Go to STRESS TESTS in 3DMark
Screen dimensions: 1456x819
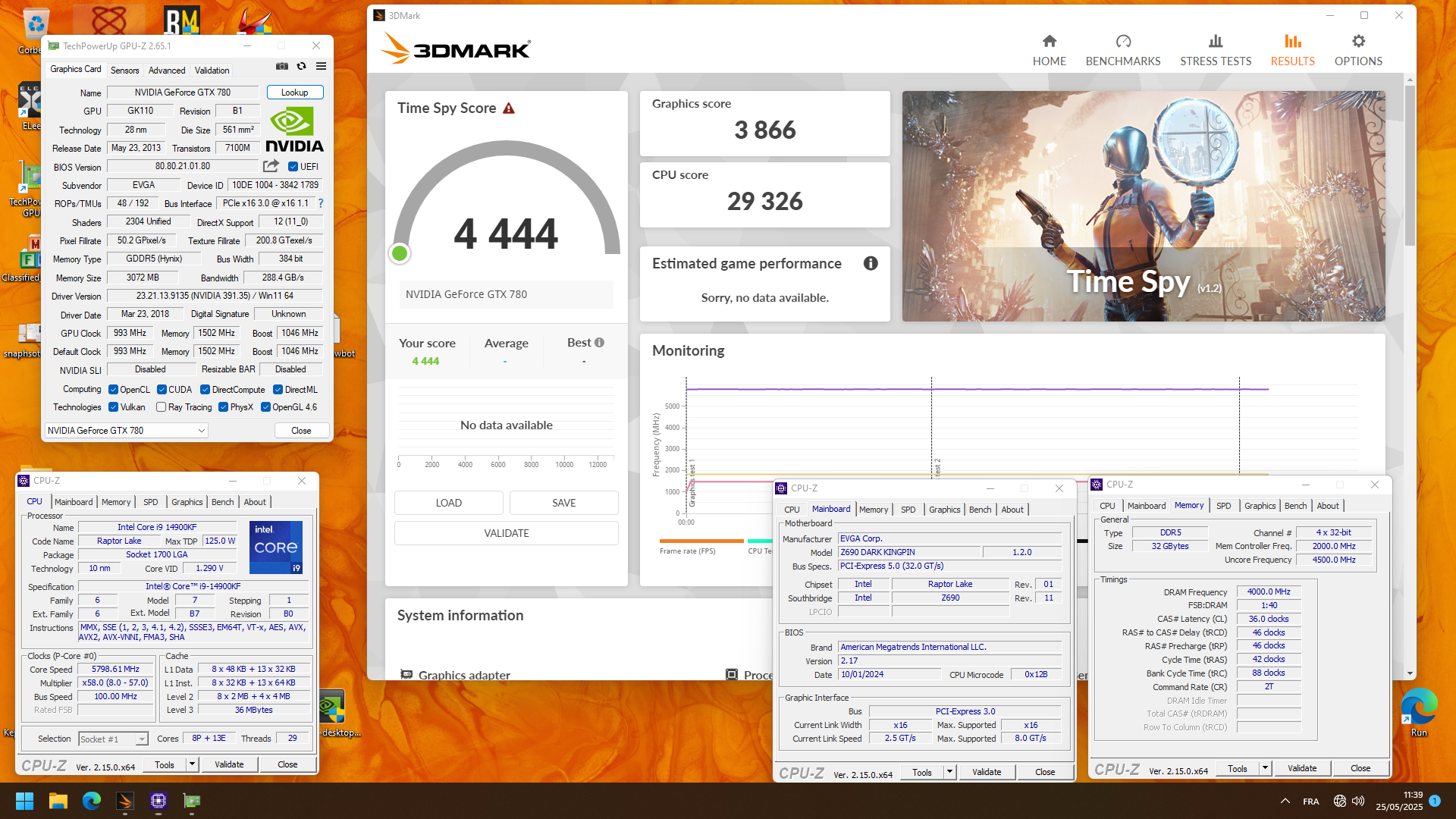click(x=1216, y=51)
